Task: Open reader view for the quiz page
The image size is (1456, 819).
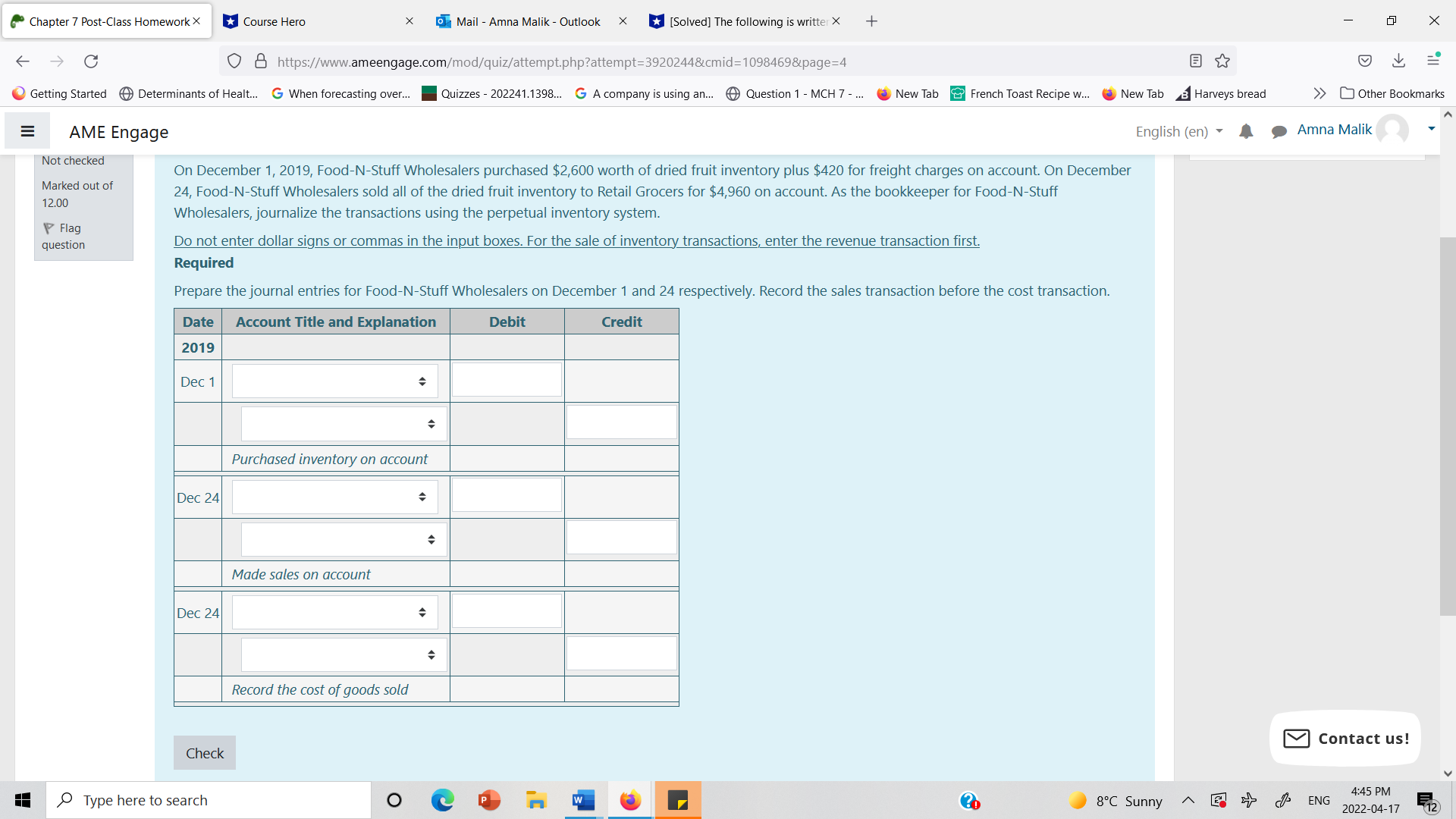Action: coord(1196,61)
